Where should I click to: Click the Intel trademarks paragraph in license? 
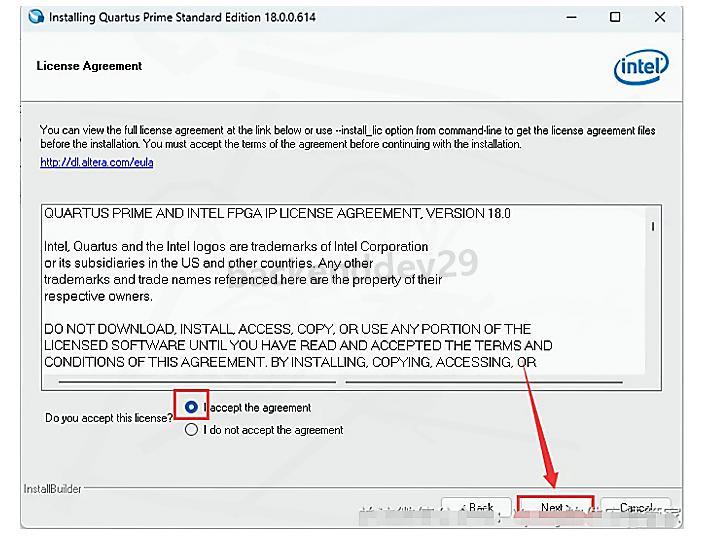coord(242,271)
